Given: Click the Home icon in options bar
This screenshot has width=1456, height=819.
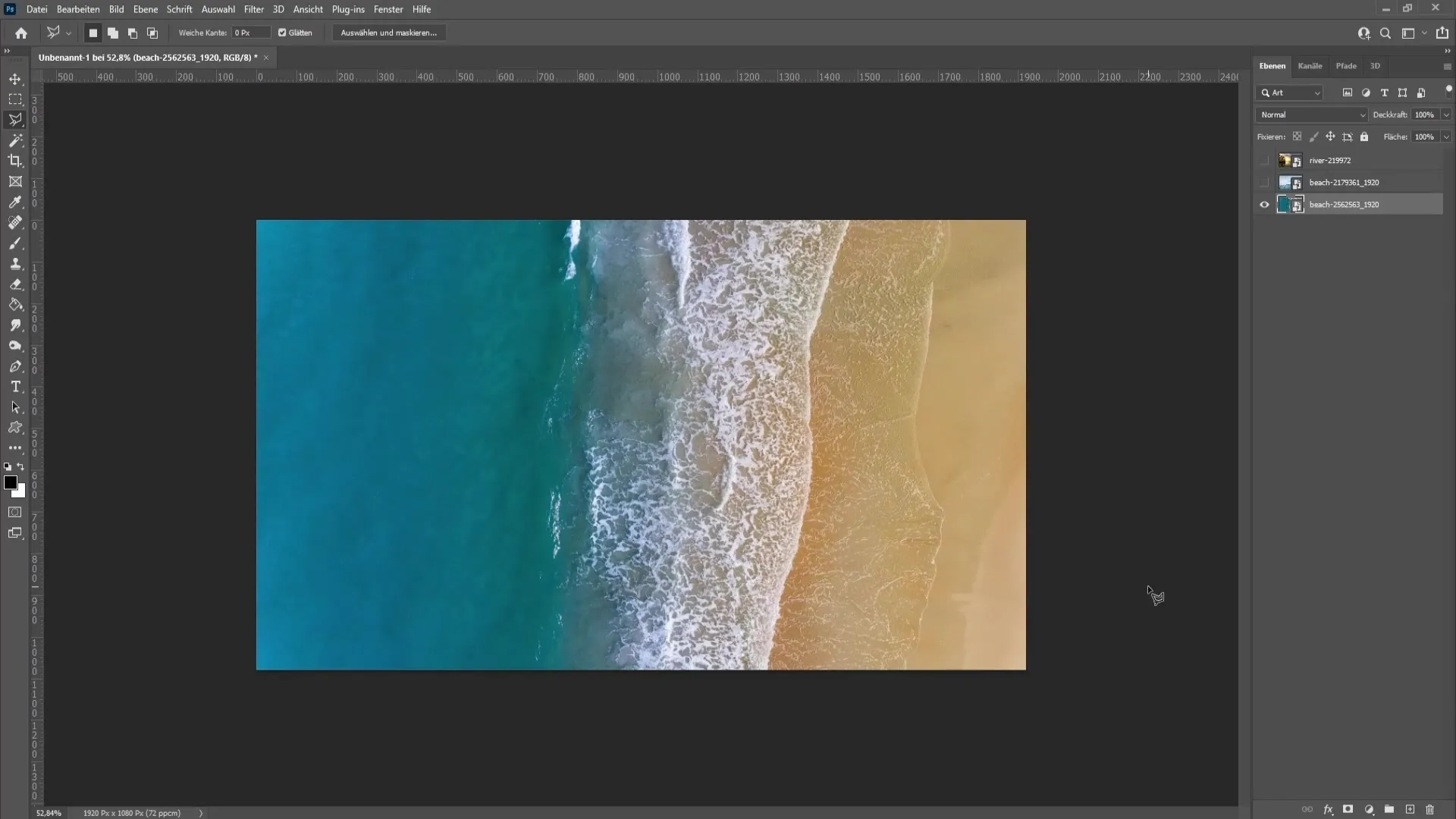Looking at the screenshot, I should coord(21,33).
